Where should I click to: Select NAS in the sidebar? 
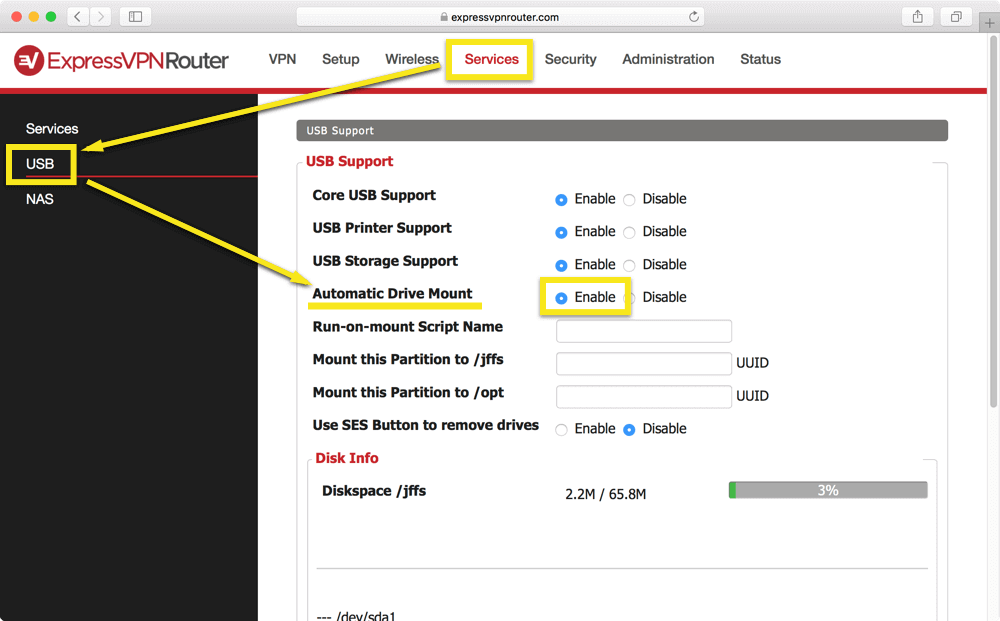pyautogui.click(x=40, y=199)
